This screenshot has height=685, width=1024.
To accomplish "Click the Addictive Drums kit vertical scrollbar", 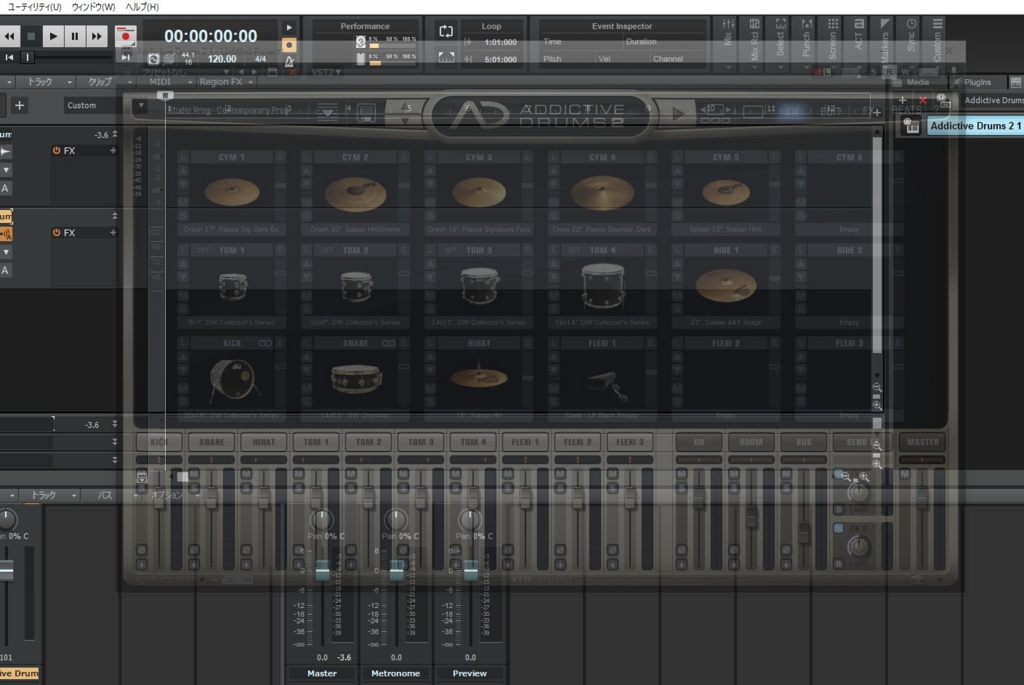I will point(878,245).
